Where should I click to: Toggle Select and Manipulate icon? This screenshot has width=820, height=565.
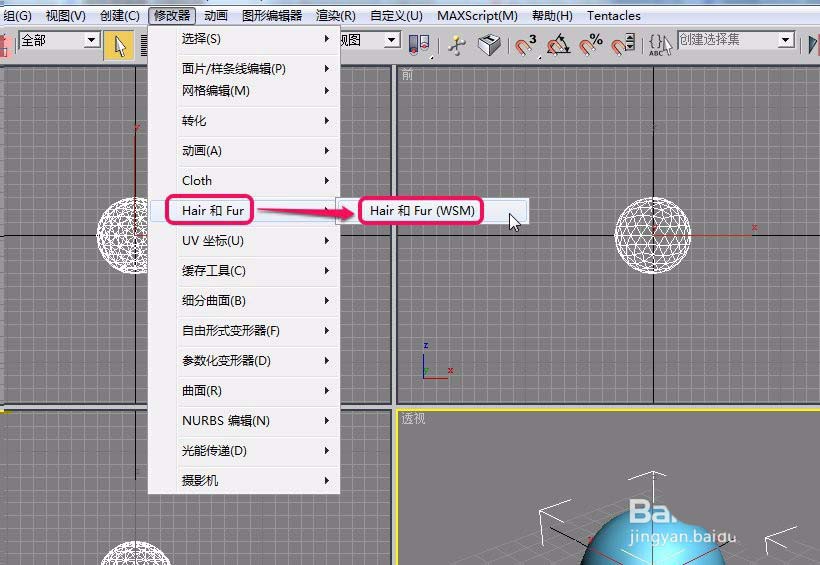click(457, 46)
